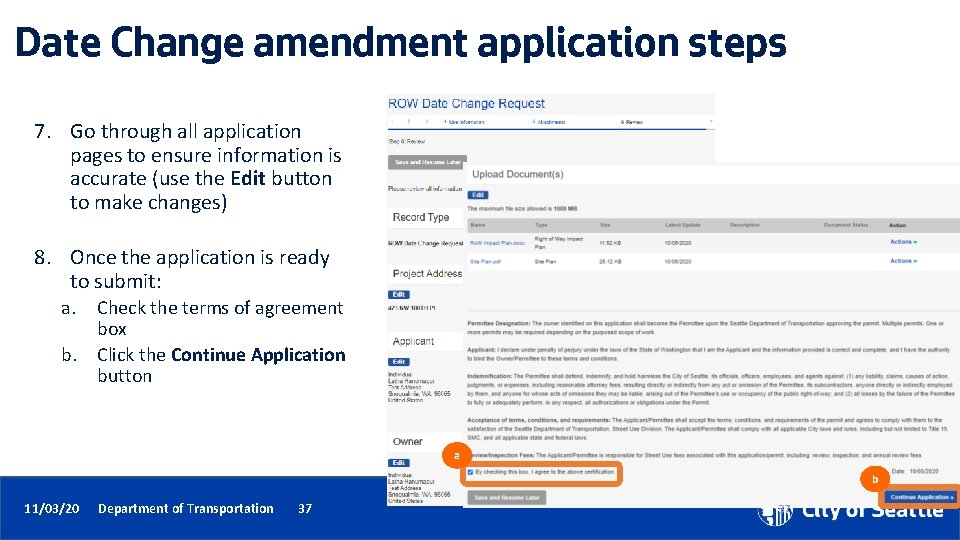Image resolution: width=960 pixels, height=540 pixels.
Task: Go to step 5 Attachments
Action: [549, 122]
